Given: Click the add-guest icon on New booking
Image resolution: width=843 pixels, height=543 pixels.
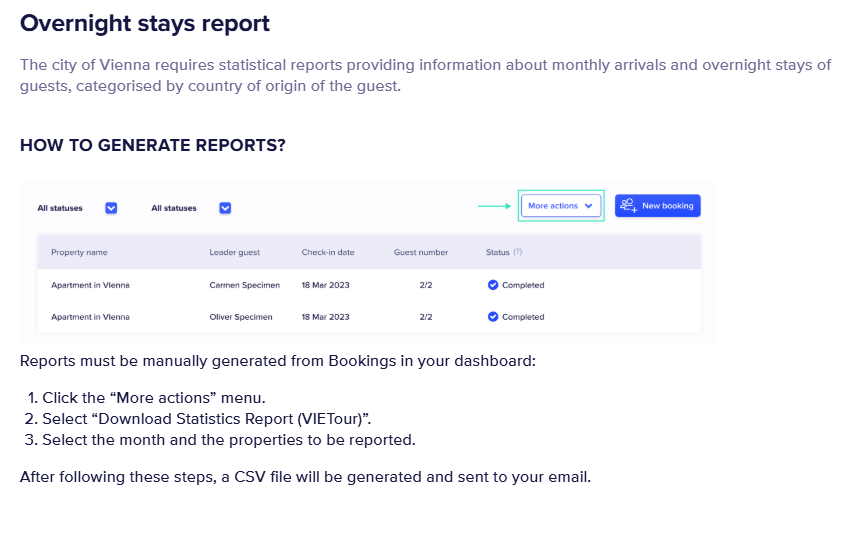Looking at the screenshot, I should point(628,206).
